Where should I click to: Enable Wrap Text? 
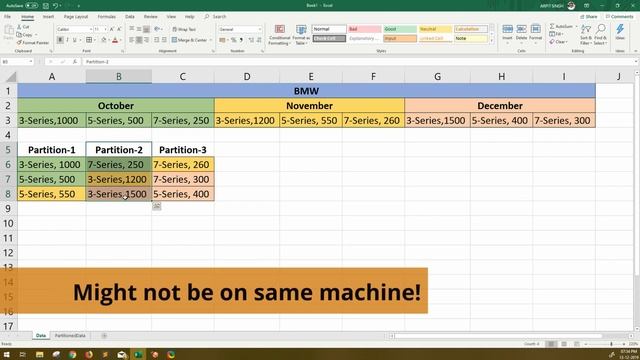[184, 29]
